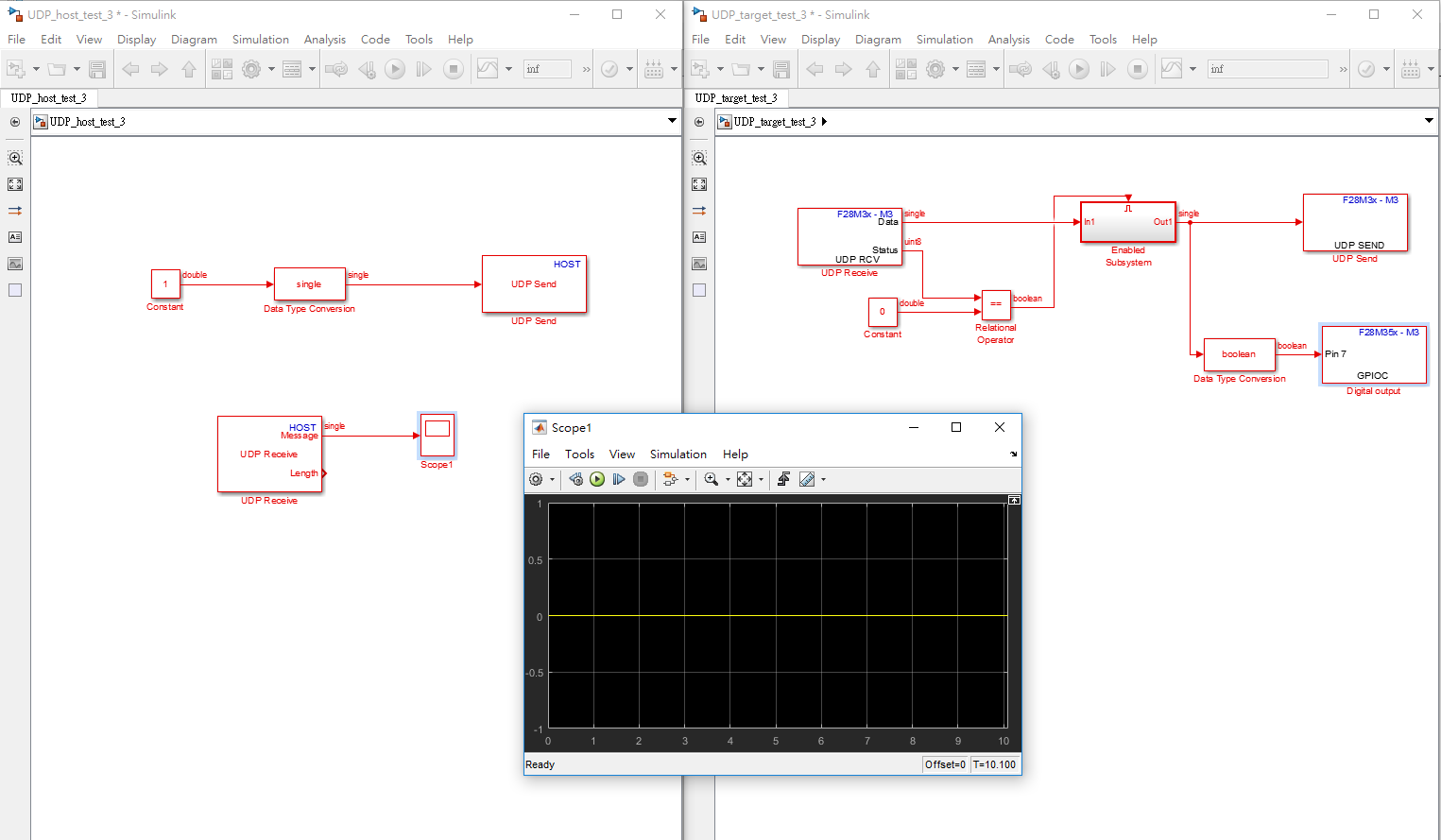Click Hide/Show Explorer Bar in target window
The height and width of the screenshot is (840, 1441).
[699, 122]
